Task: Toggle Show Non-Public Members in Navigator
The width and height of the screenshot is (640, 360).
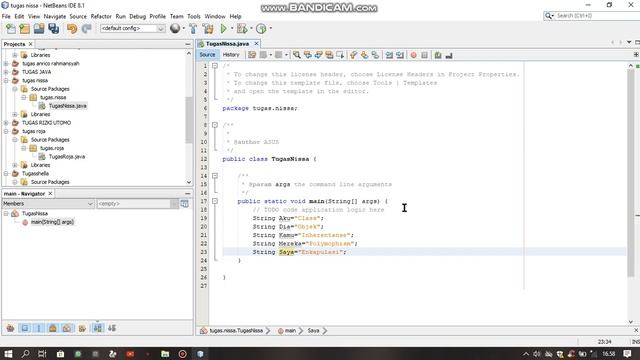Action: click(x=53, y=328)
